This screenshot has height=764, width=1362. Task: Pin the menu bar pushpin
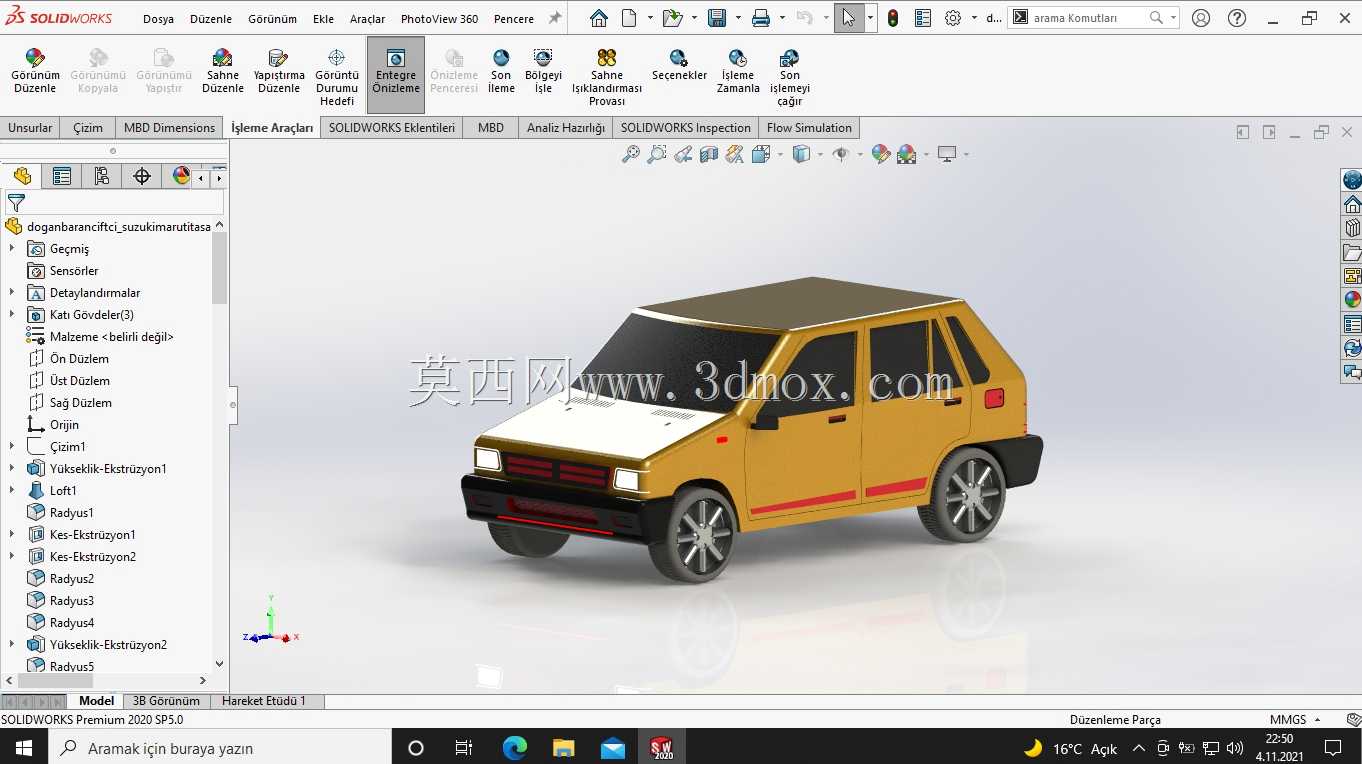[x=555, y=18]
